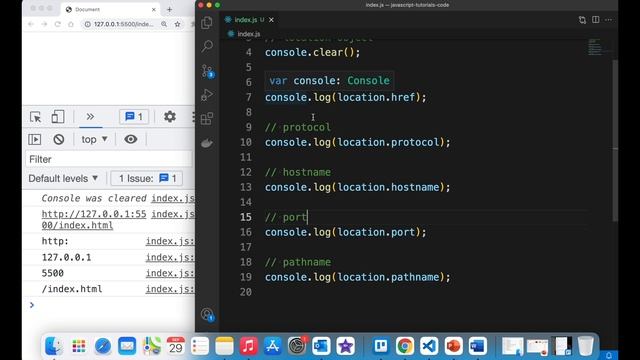
Task: Open index.js source link for the /index.html log
Action: pos(170,289)
